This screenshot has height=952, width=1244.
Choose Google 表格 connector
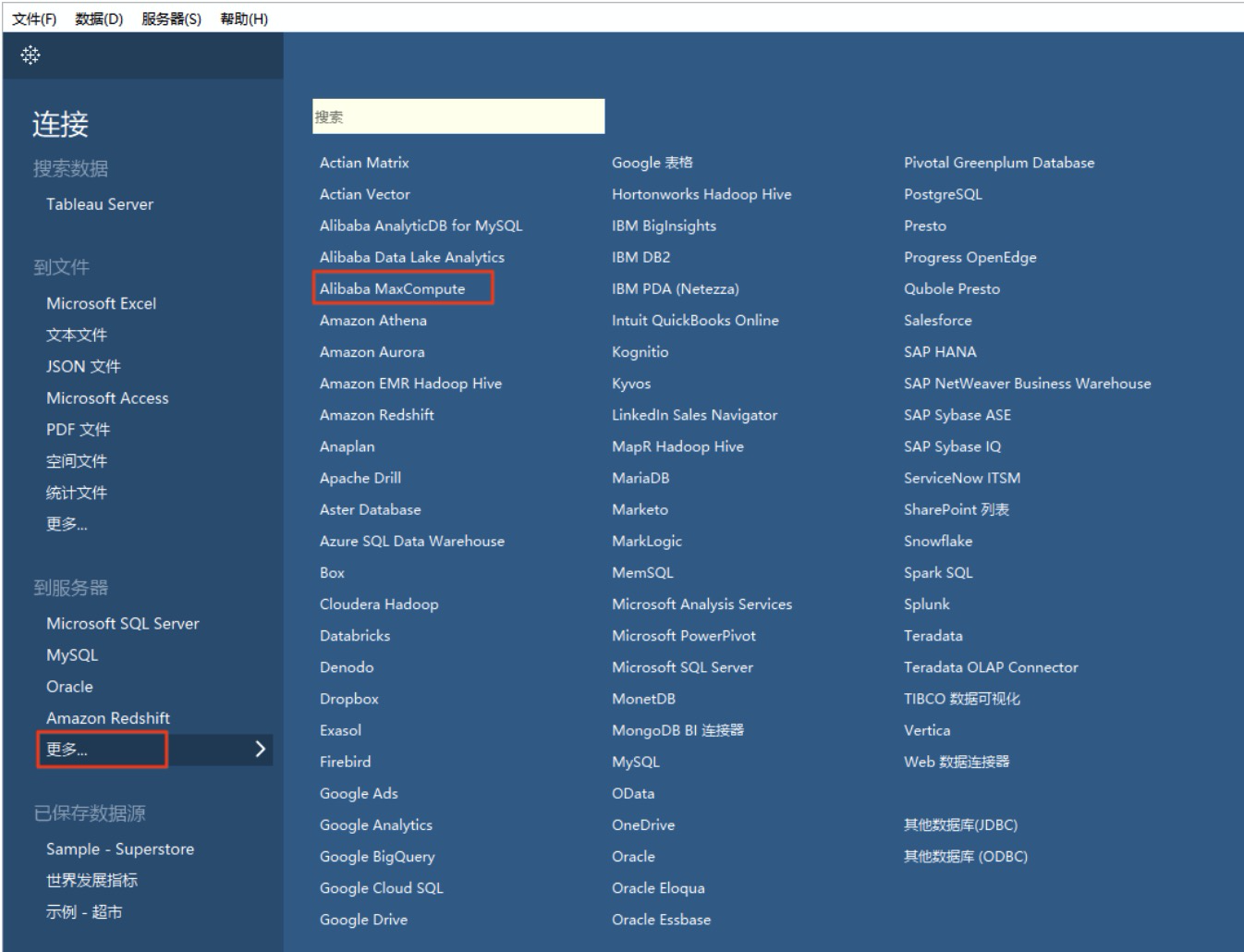pos(652,163)
